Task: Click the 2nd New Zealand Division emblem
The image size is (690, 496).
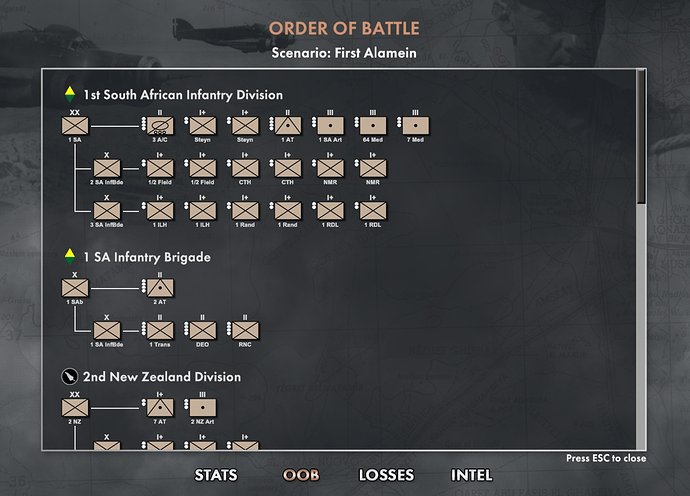Action: [69, 377]
